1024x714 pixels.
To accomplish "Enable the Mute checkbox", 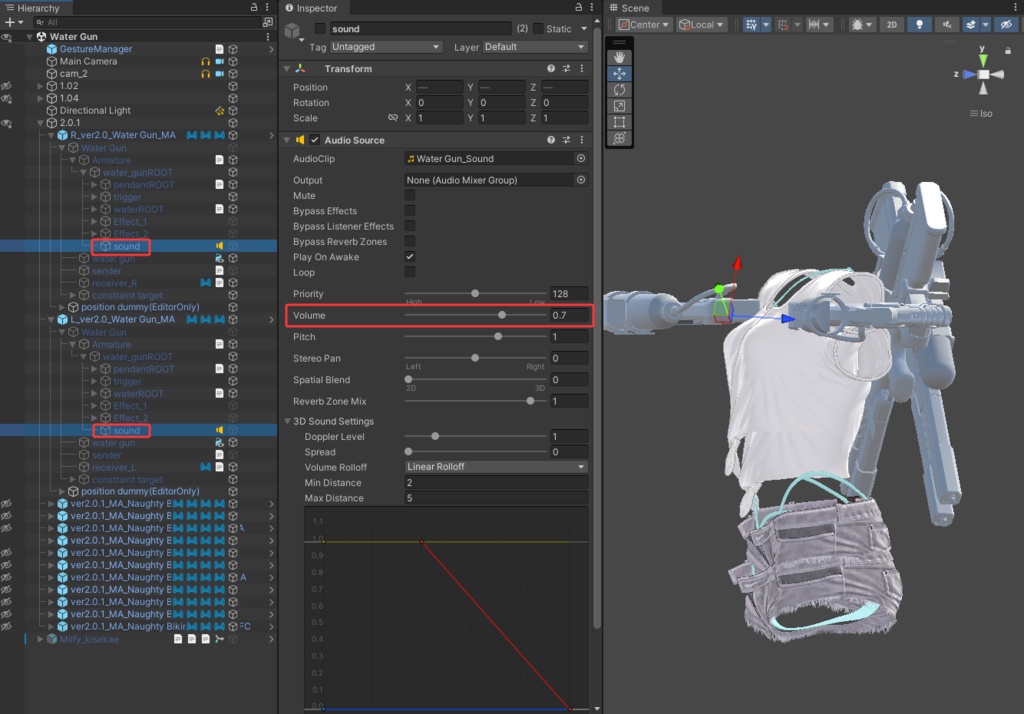I will point(410,196).
